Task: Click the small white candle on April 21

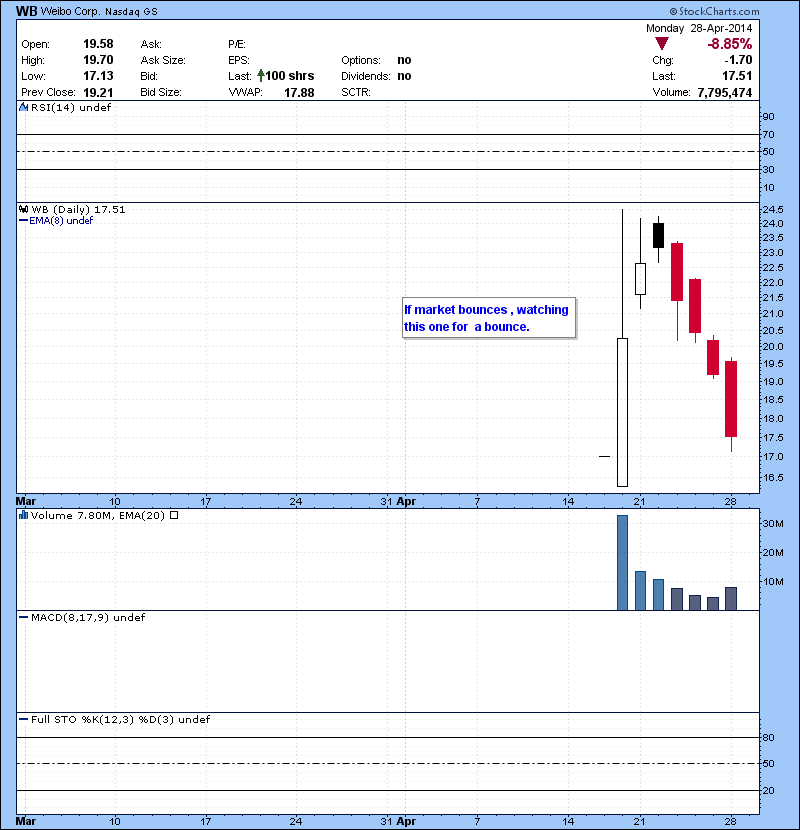Action: [x=641, y=279]
